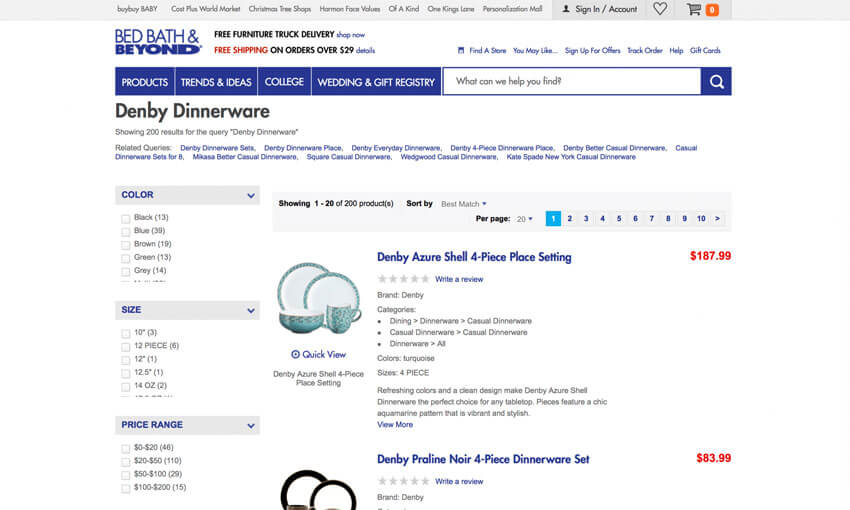850x510 pixels.
Task: Open Gift Cards link
Action: coord(705,50)
